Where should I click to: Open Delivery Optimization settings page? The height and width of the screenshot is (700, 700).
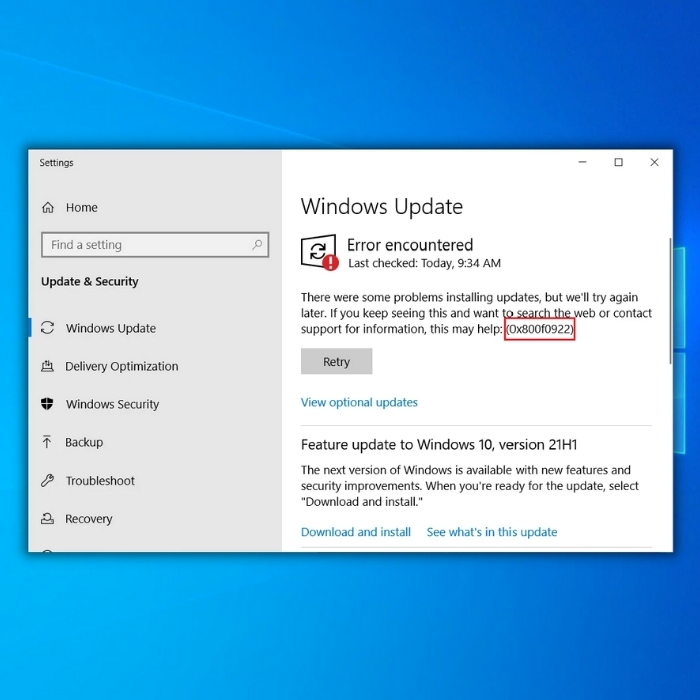click(x=121, y=366)
